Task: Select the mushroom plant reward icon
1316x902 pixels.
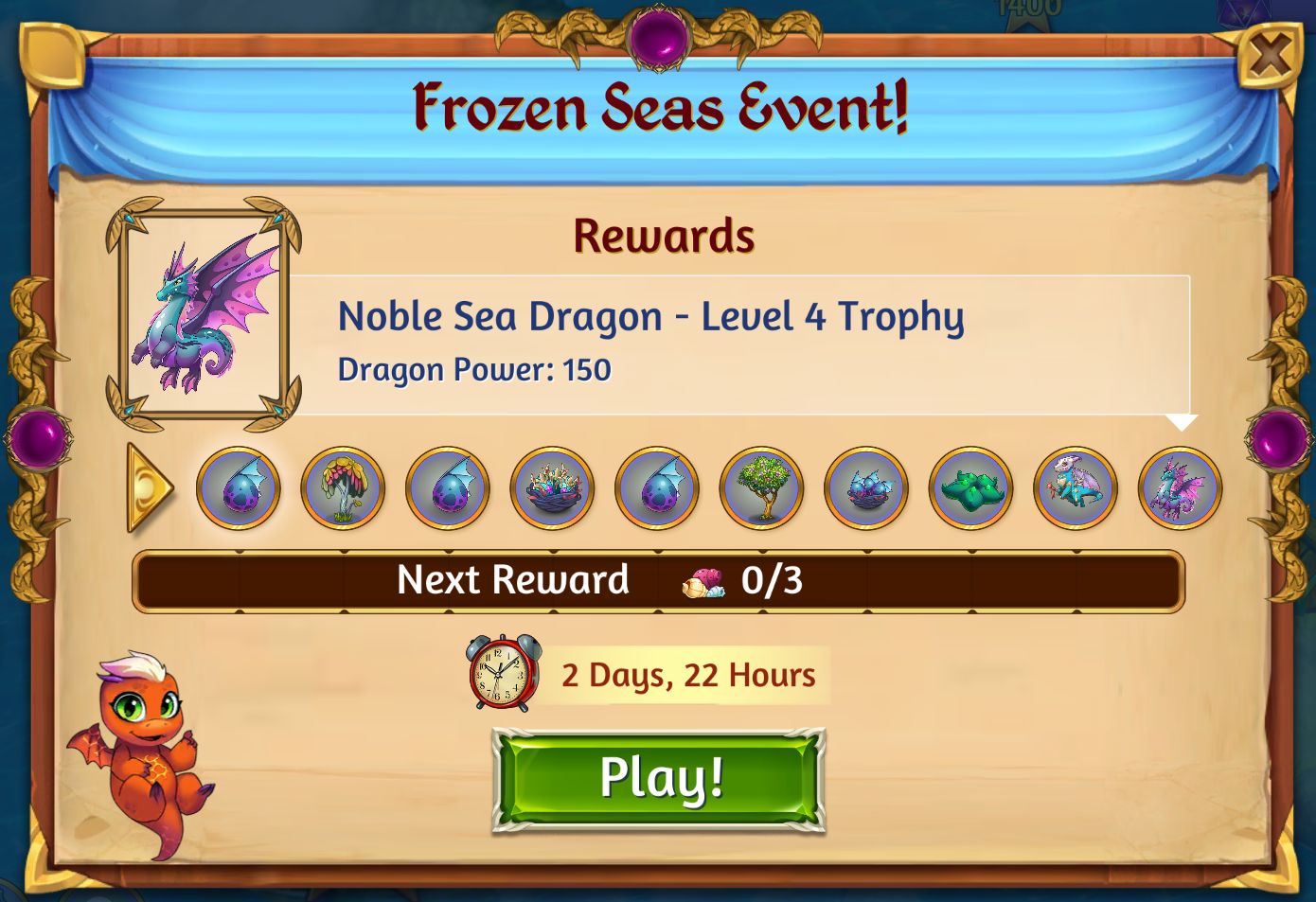Action: [343, 489]
